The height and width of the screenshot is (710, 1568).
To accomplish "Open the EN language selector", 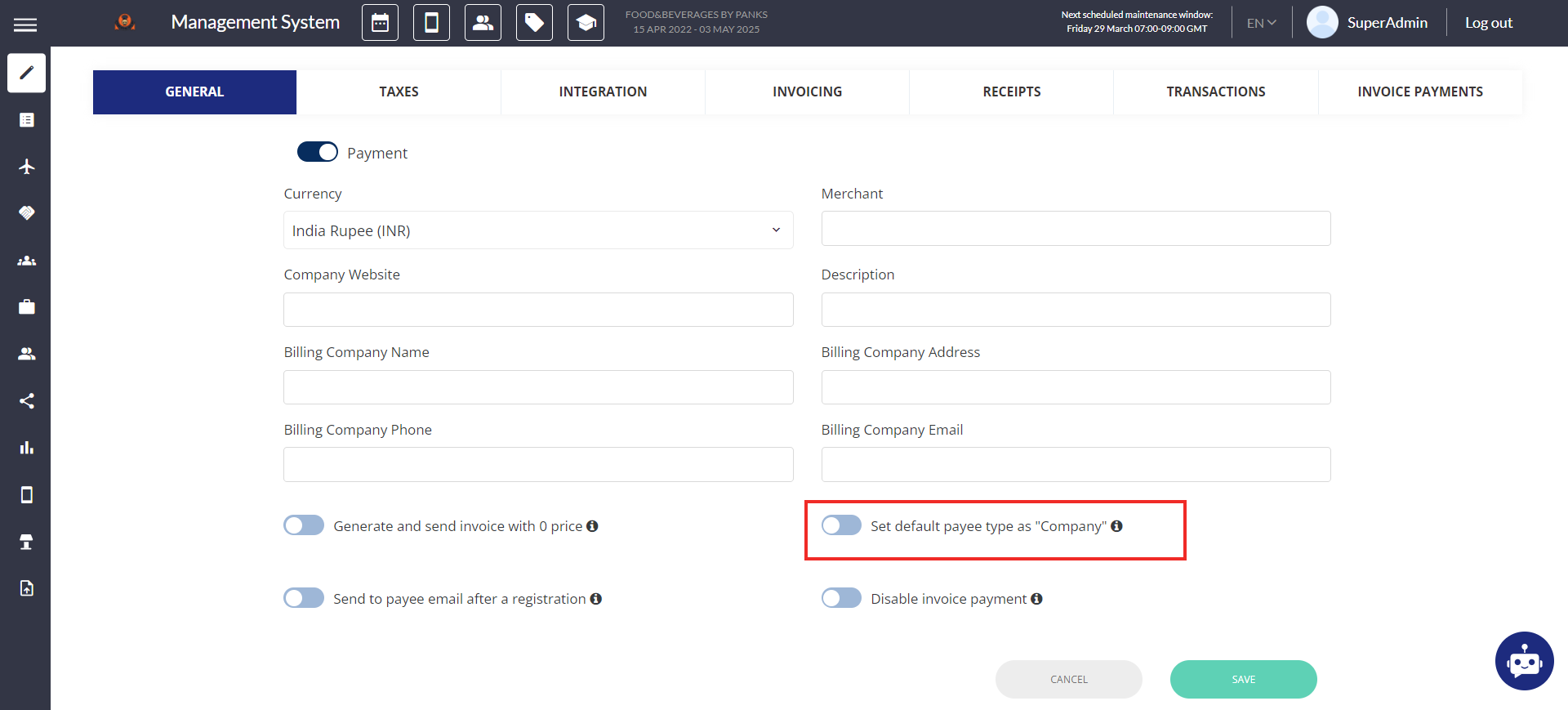I will click(1260, 23).
